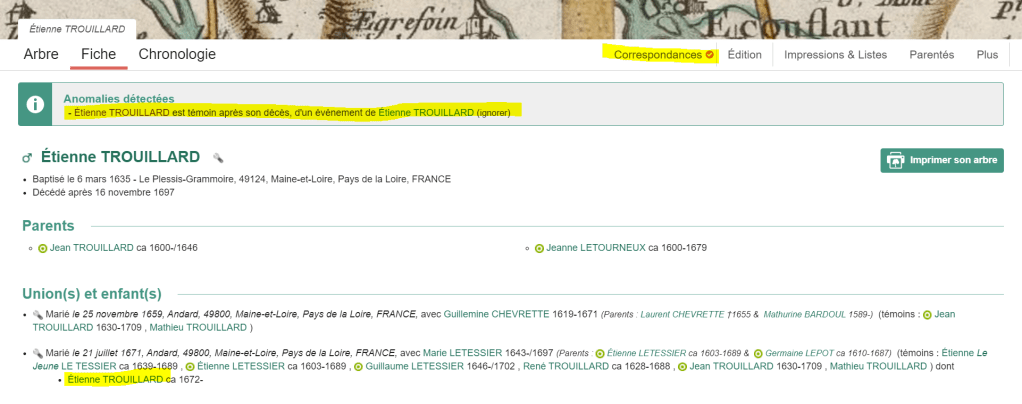Viewport: 1022px width, 404px height.
Task: Click the ignorer link in the anomaly message
Action: click(493, 113)
